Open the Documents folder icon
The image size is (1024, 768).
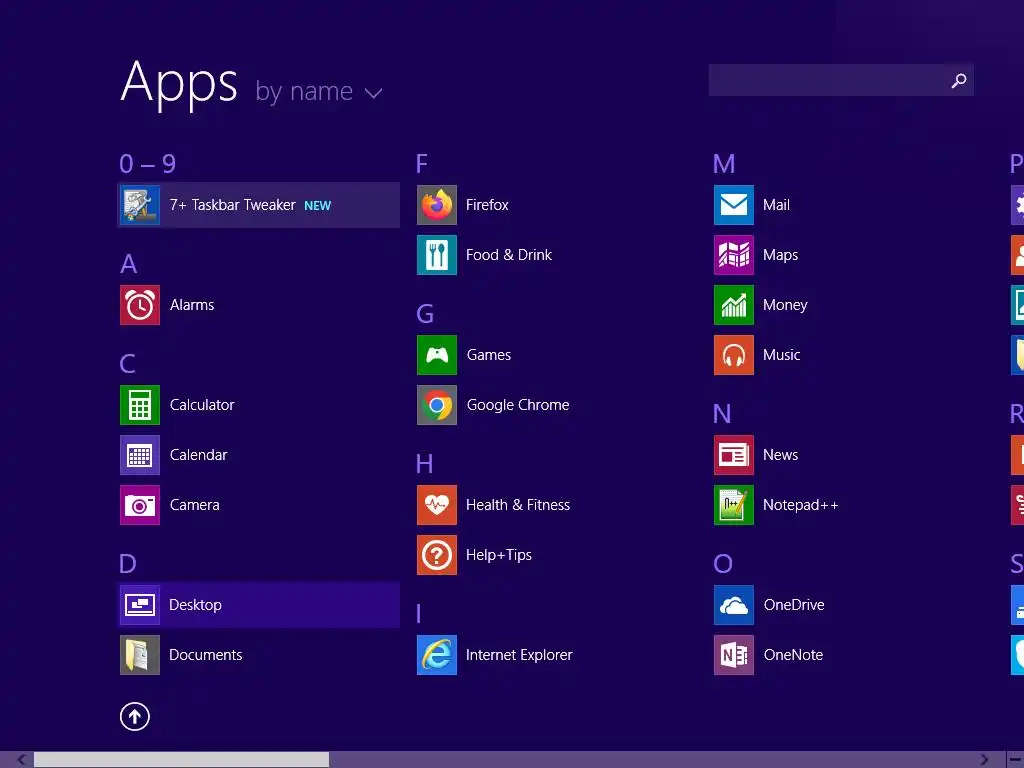(x=140, y=655)
